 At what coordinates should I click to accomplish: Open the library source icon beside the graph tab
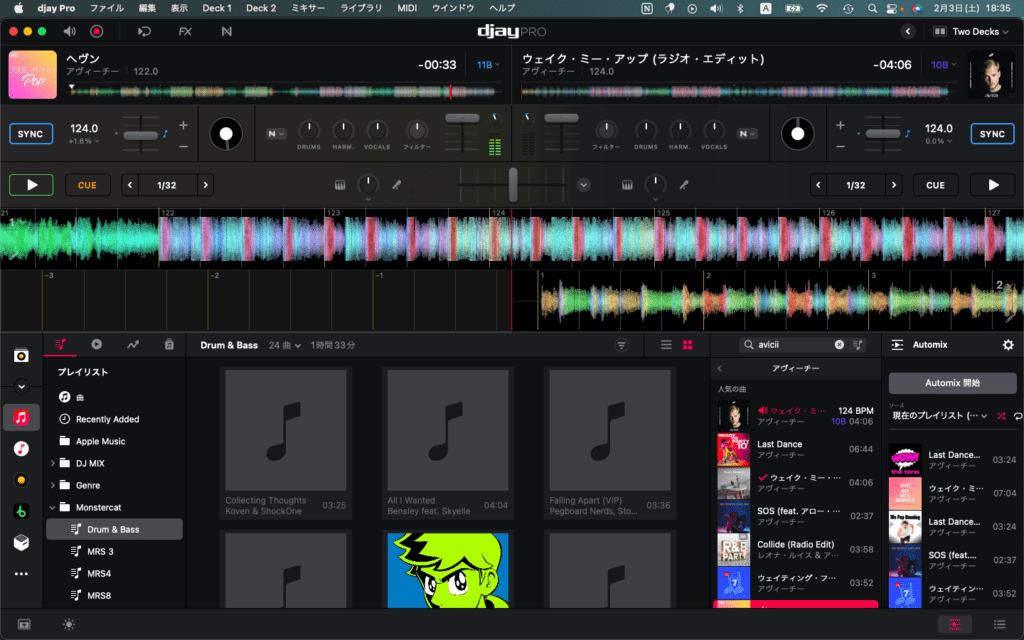pyautogui.click(x=169, y=344)
